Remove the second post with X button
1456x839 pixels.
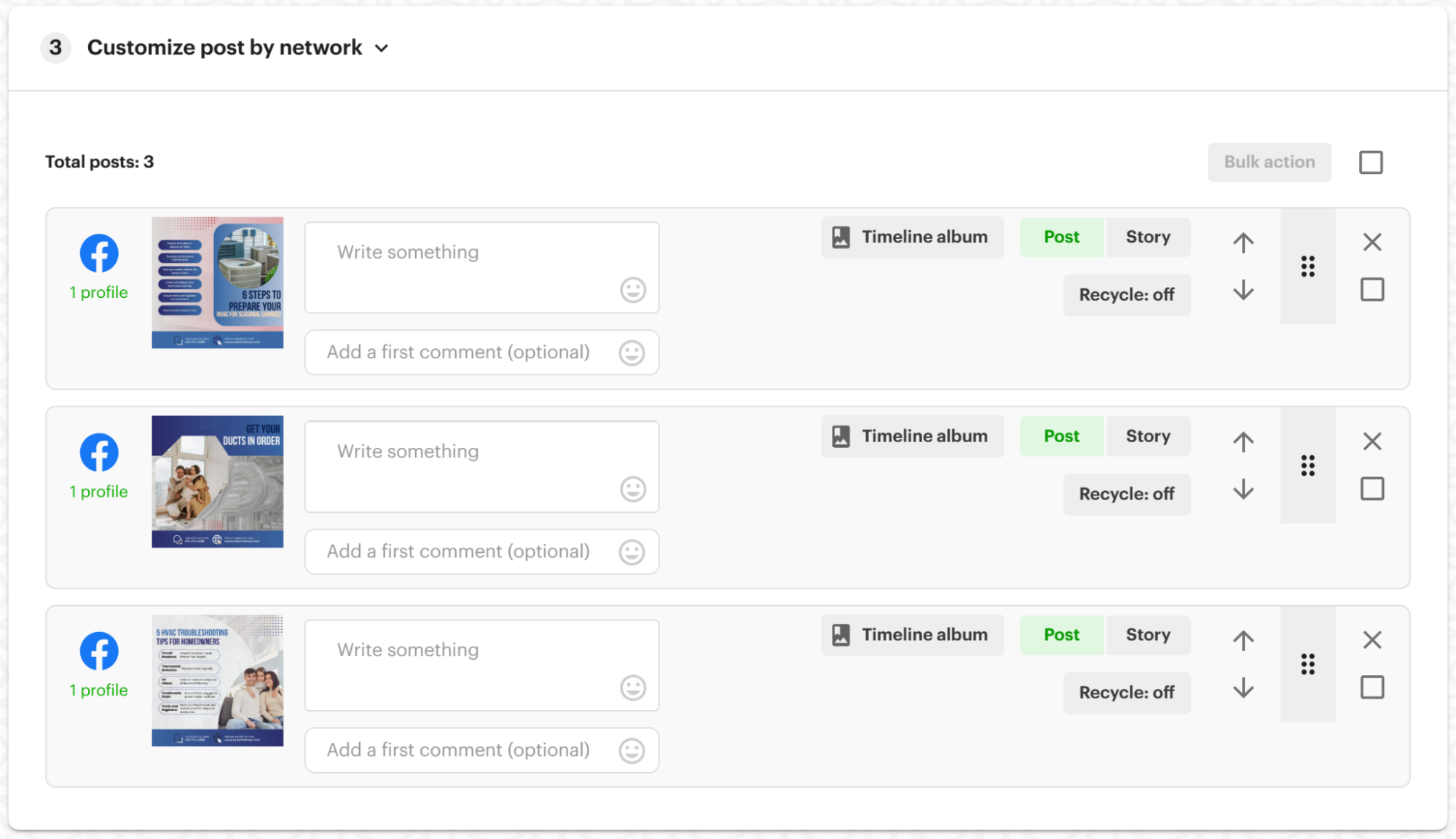1372,441
